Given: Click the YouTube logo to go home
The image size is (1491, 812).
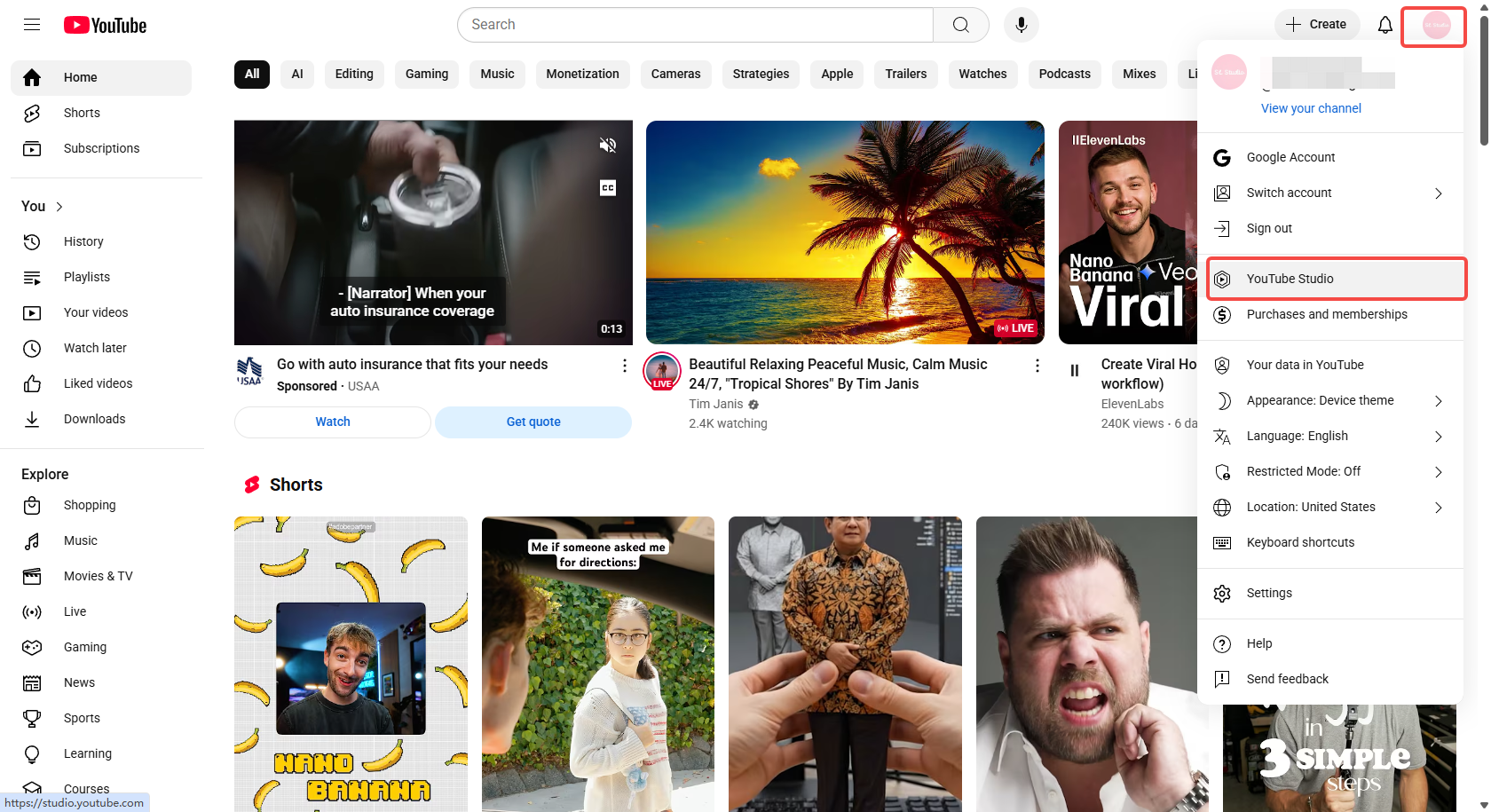Looking at the screenshot, I should pyautogui.click(x=104, y=24).
